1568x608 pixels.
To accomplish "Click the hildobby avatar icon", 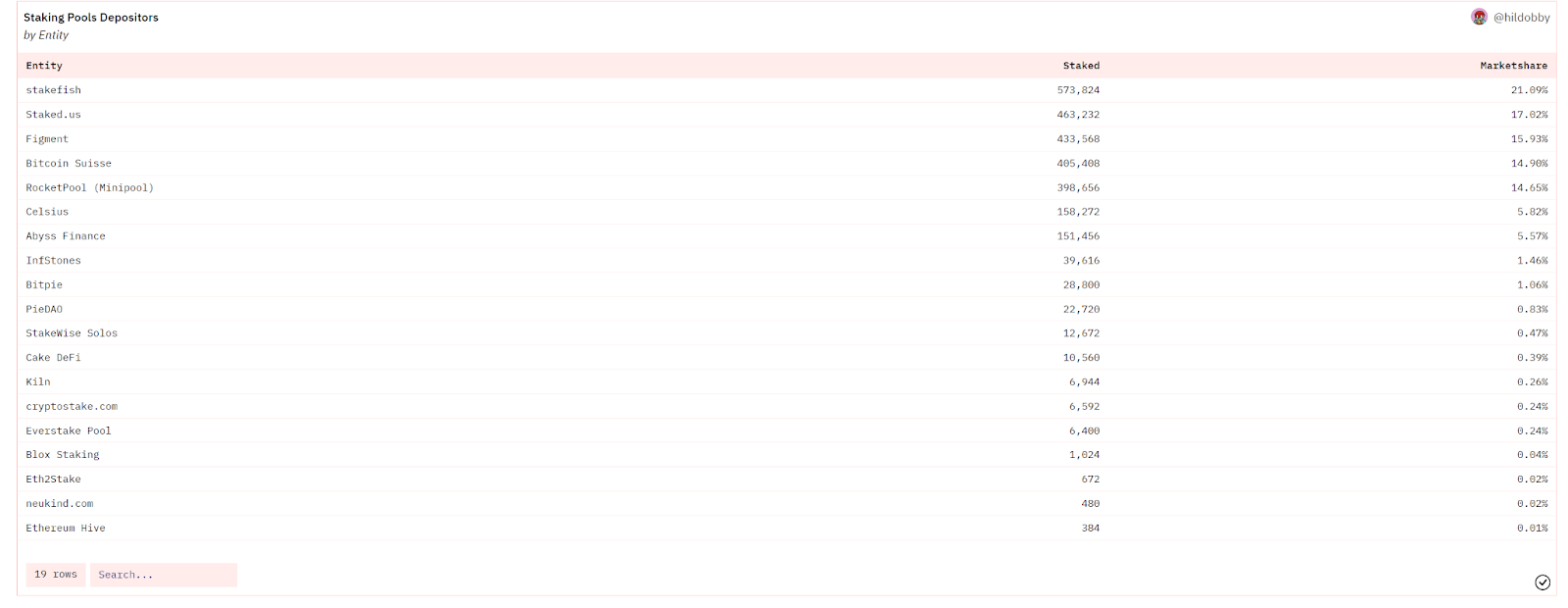I will [1479, 17].
